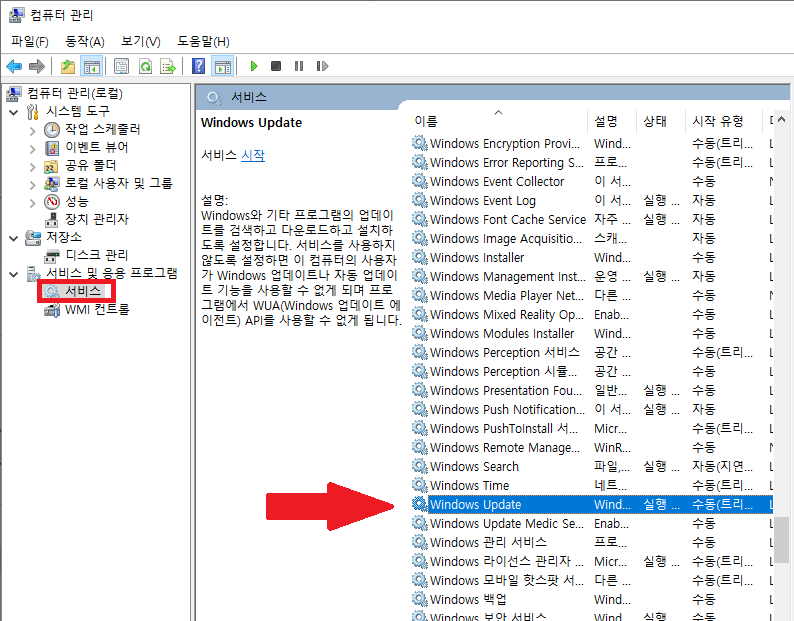Click the services list scroll up arrow
Screen dimensions: 794x621
click(781, 120)
